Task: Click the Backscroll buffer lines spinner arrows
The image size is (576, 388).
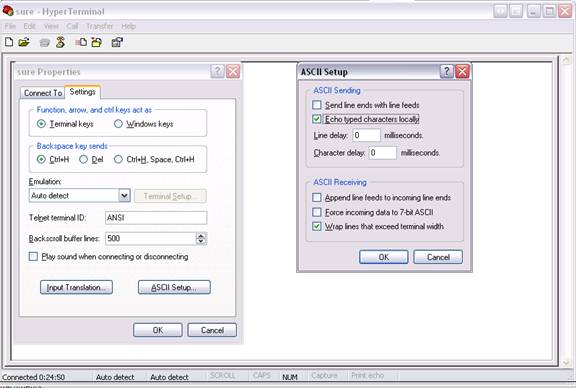Action: coord(201,238)
